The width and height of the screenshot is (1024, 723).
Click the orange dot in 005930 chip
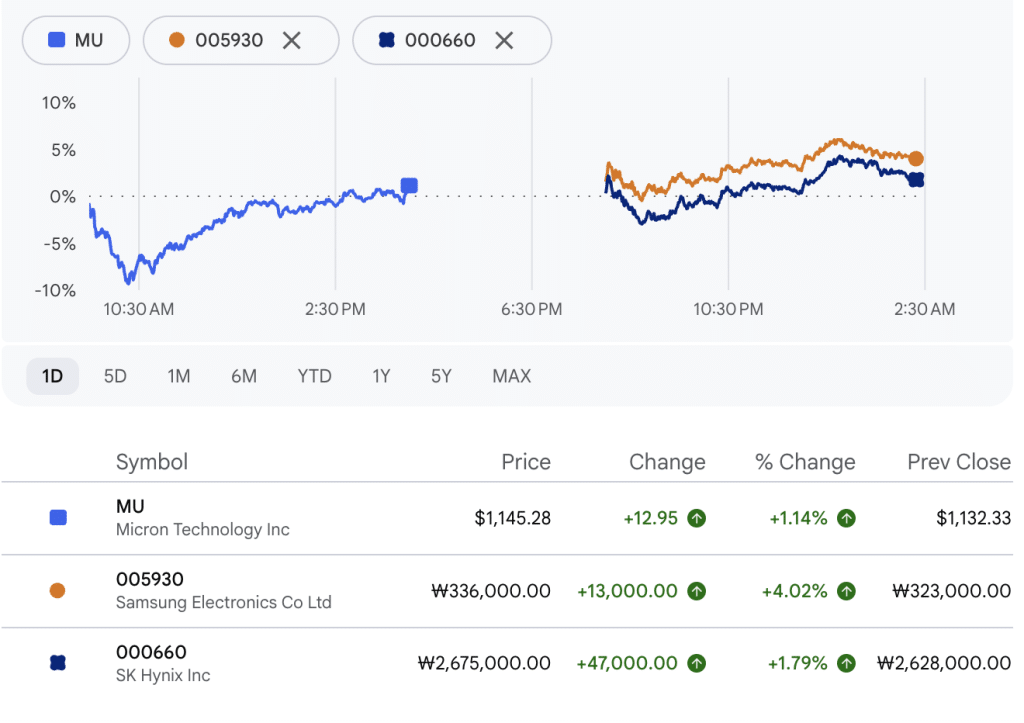click(176, 40)
